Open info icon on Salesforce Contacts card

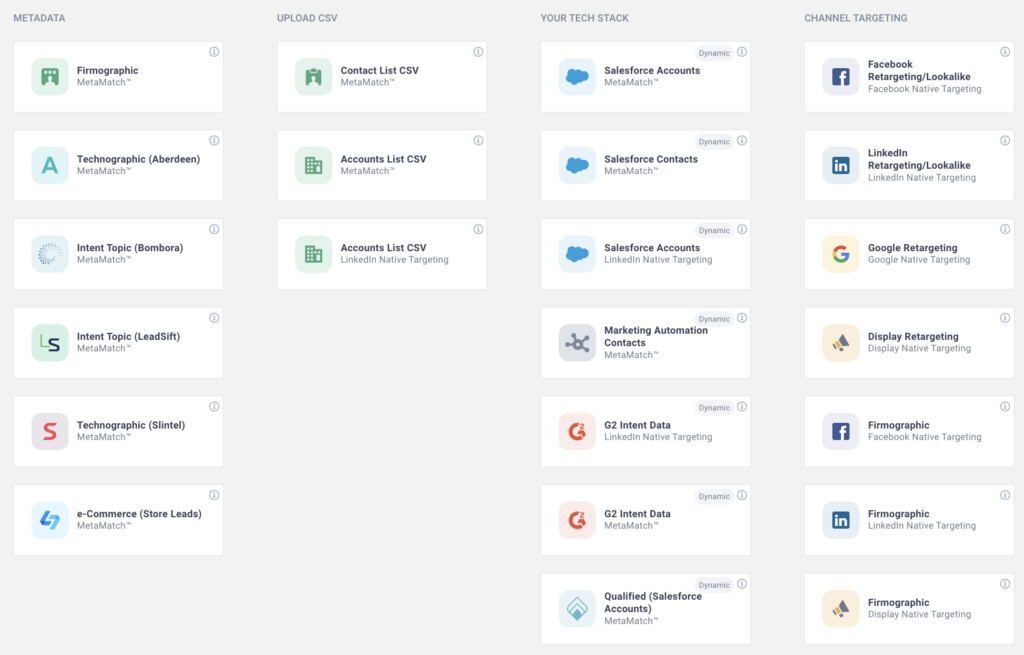(x=742, y=140)
